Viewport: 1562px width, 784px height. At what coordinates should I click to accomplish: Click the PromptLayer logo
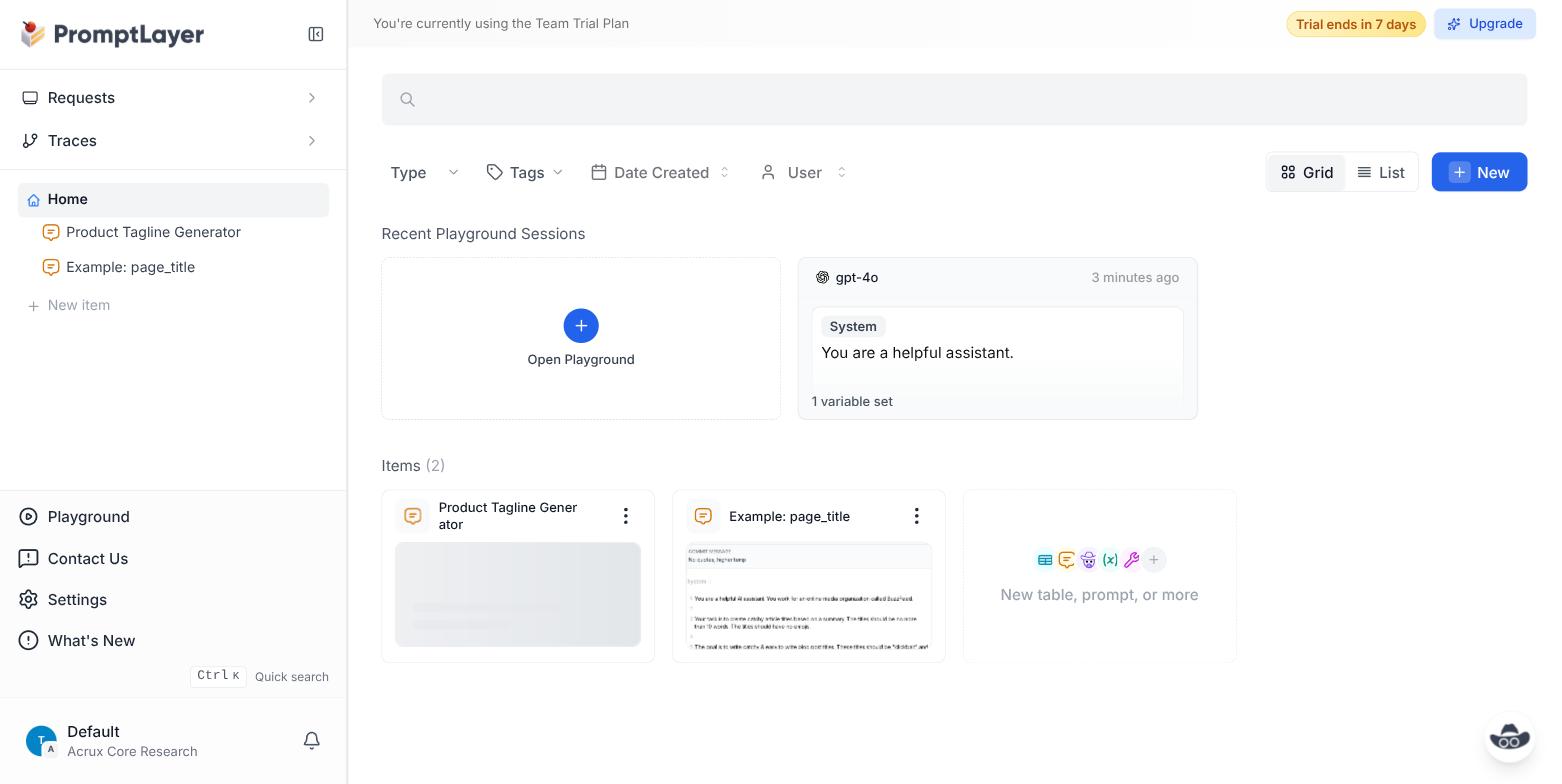pyautogui.click(x=112, y=34)
